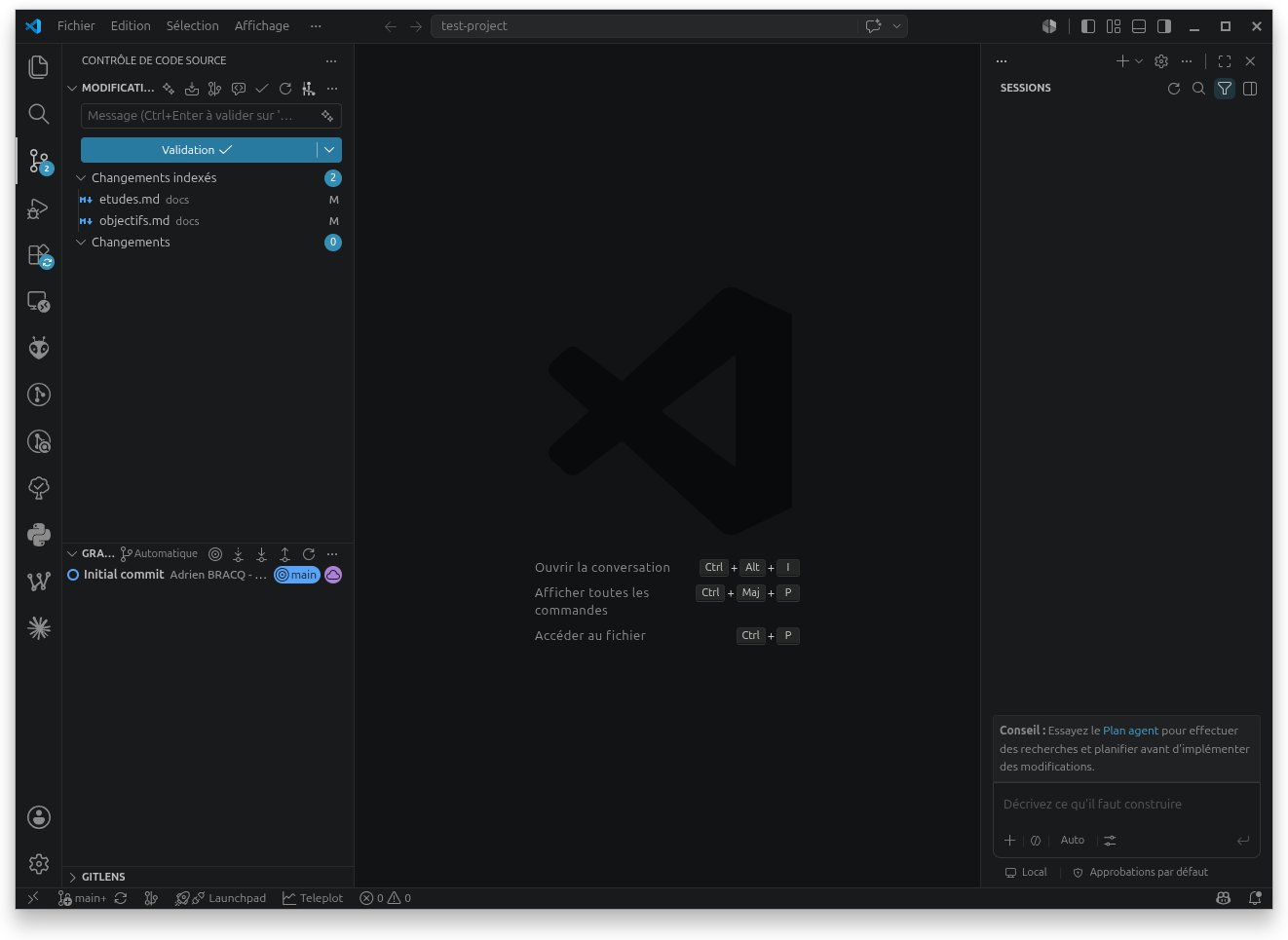Open the Run and Debug view
The height and width of the screenshot is (940, 1288).
[x=39, y=207]
